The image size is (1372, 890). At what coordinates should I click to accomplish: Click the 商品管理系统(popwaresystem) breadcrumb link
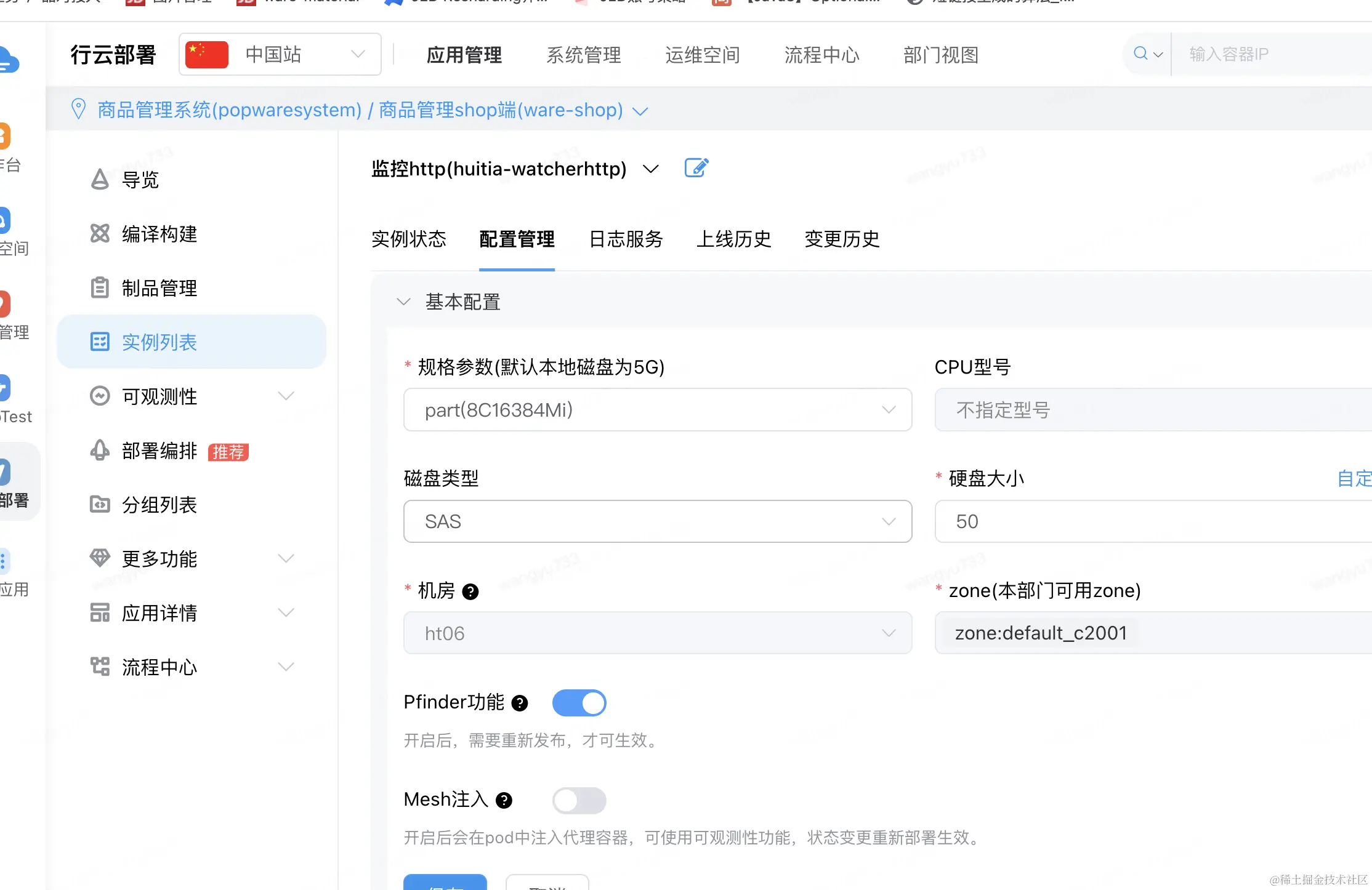point(229,110)
